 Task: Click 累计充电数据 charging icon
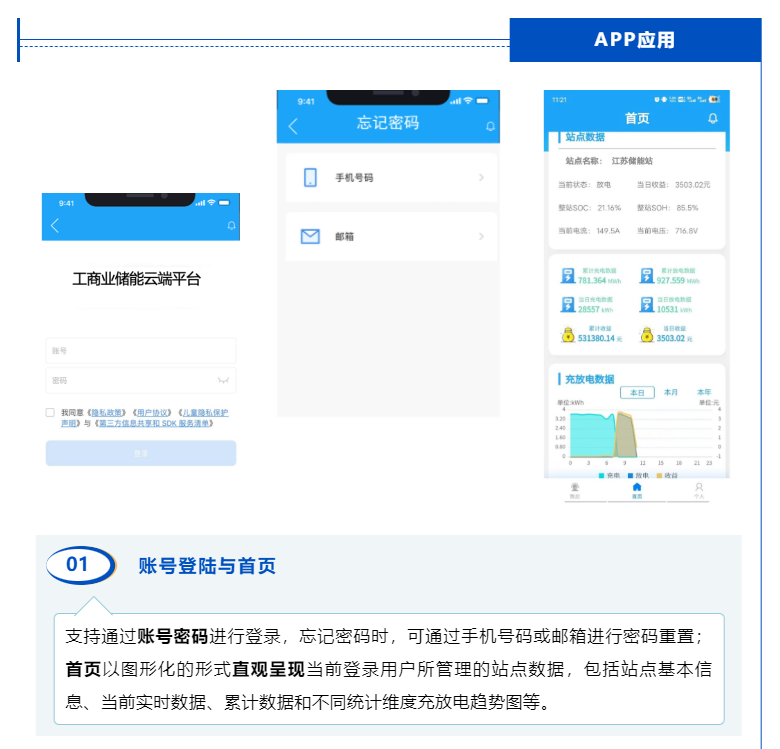(x=567, y=276)
